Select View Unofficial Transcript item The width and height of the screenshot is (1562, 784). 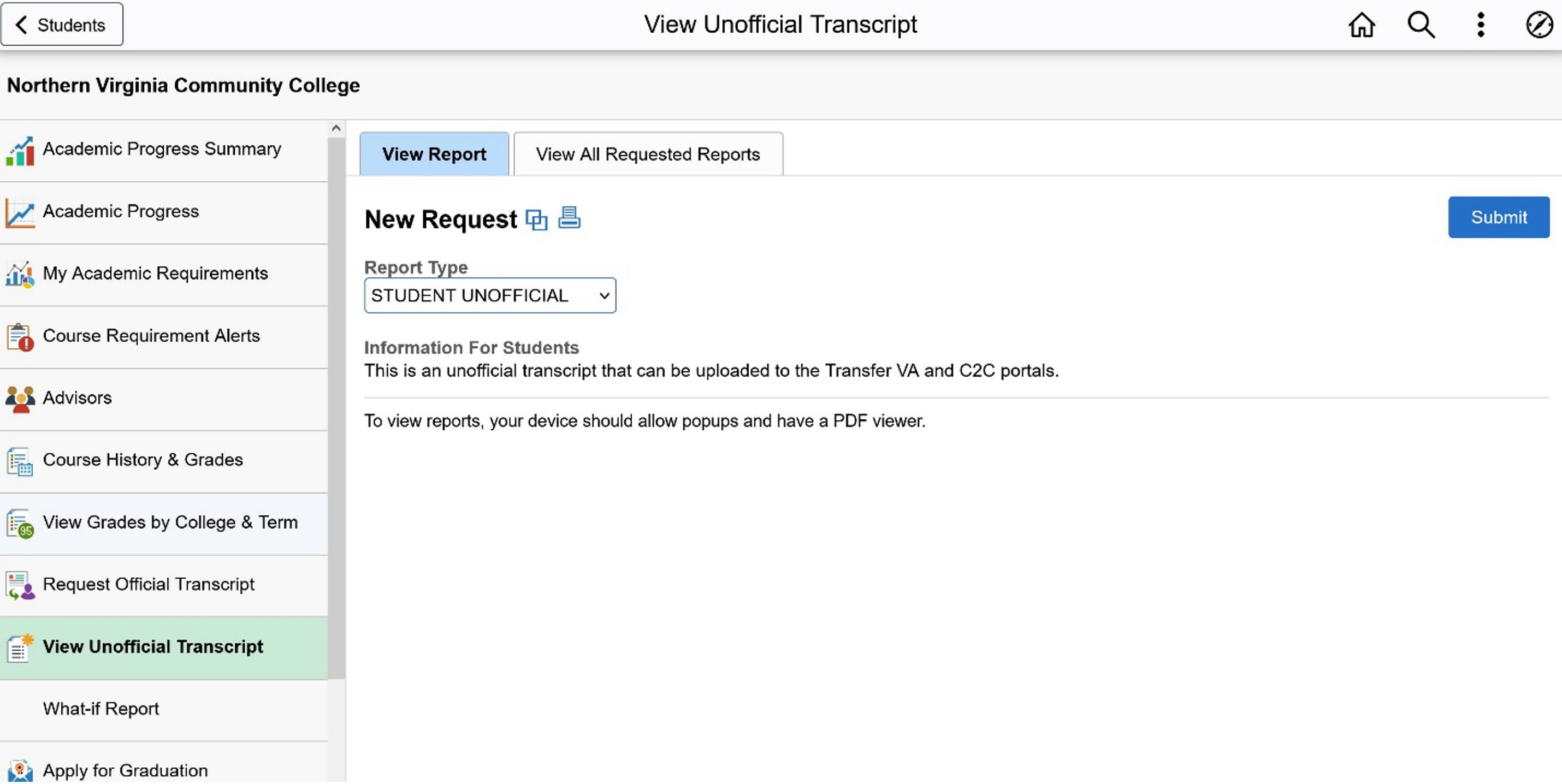point(164,649)
